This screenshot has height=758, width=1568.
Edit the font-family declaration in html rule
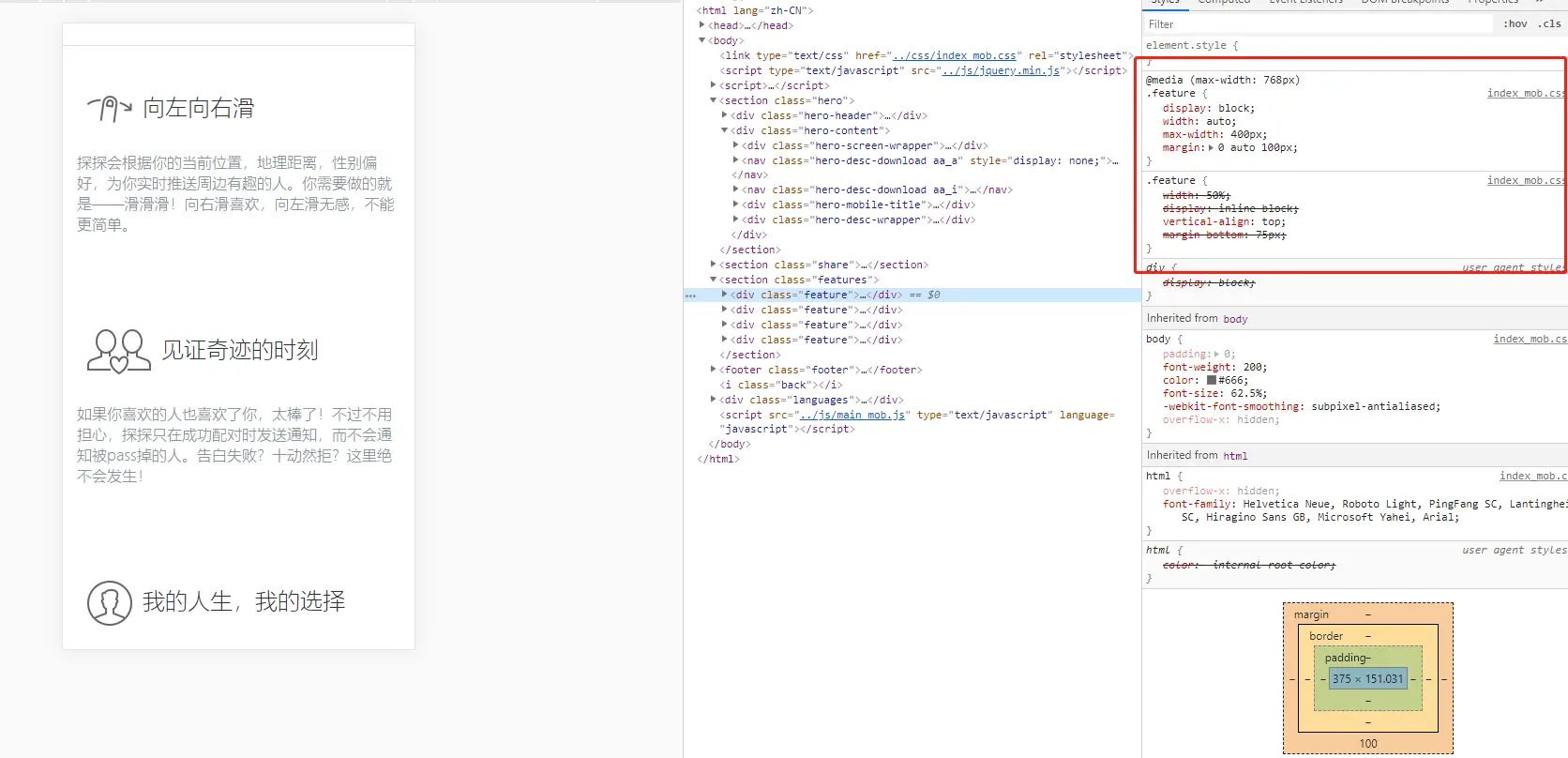coord(1364,511)
